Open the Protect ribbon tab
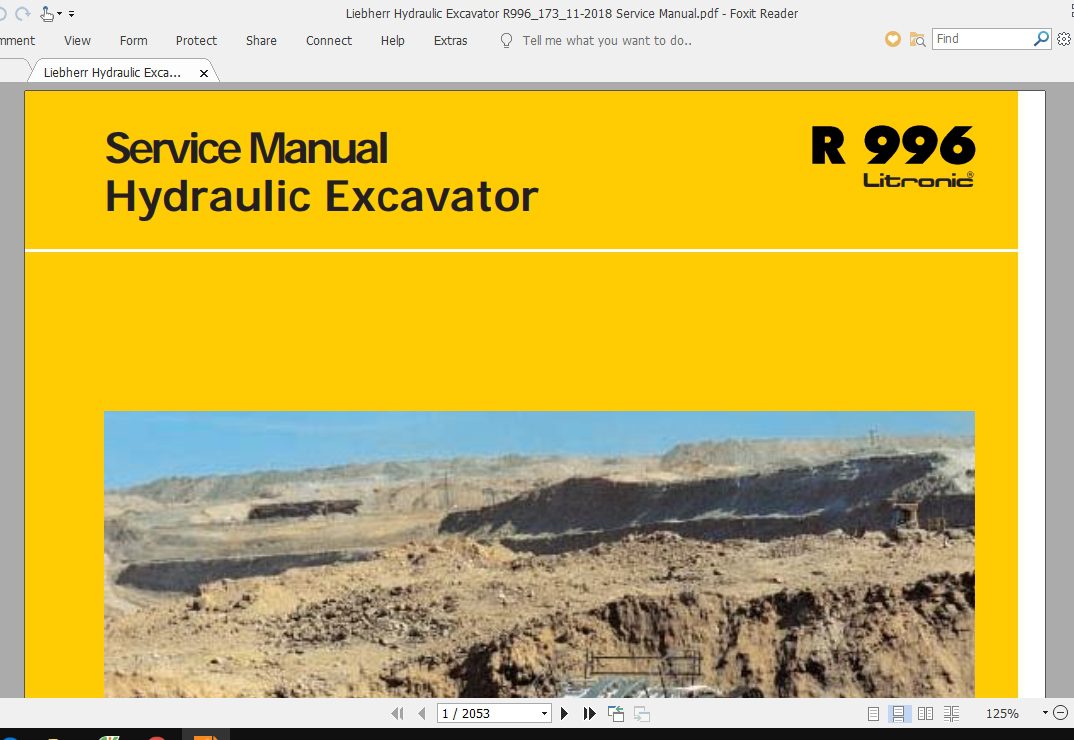This screenshot has height=740, width=1074. pos(196,40)
